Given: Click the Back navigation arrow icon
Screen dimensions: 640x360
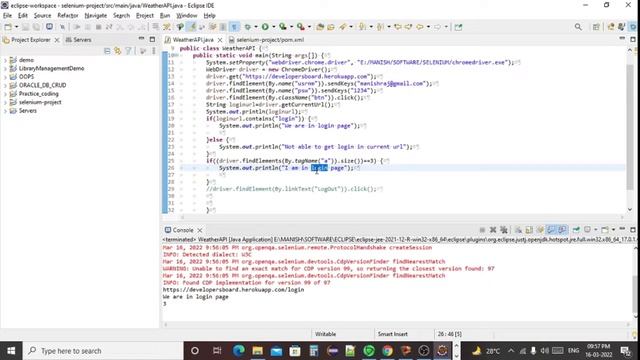Looking at the screenshot, I should (420, 27).
